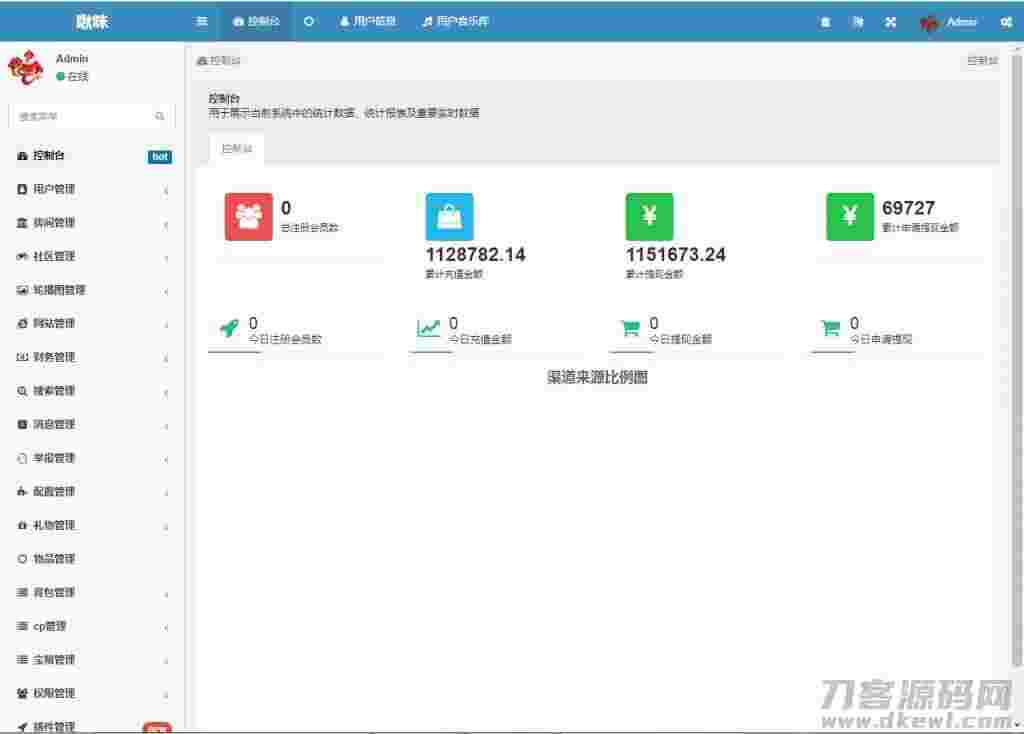Open settings via the gears icon top-right
The width and height of the screenshot is (1024, 734).
pos(1006,22)
